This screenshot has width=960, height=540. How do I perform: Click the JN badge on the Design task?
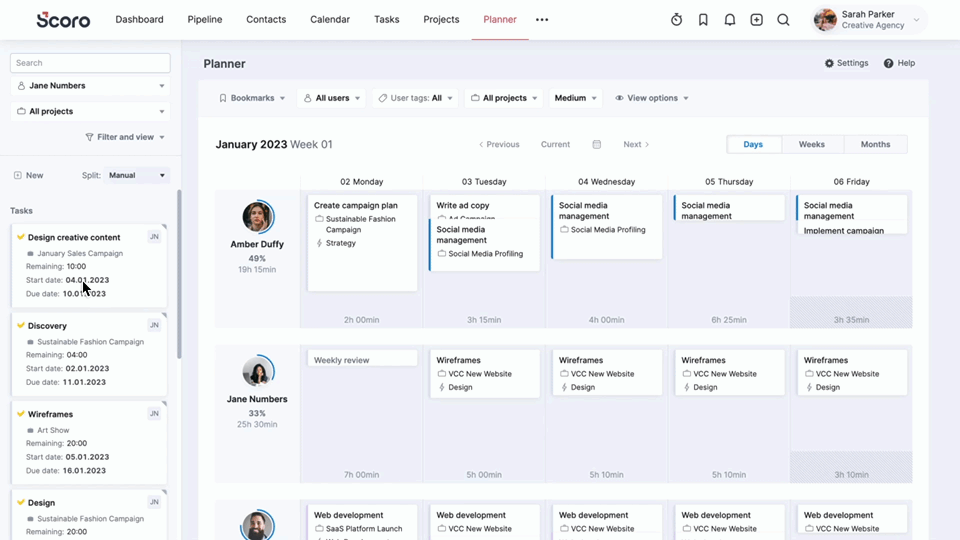pos(154,501)
